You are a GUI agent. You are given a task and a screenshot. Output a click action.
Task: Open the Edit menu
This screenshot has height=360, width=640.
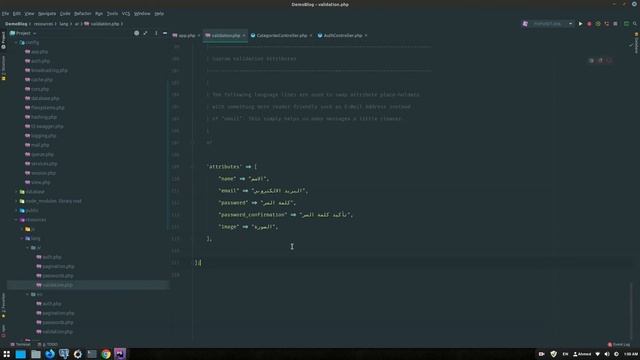[17, 13]
